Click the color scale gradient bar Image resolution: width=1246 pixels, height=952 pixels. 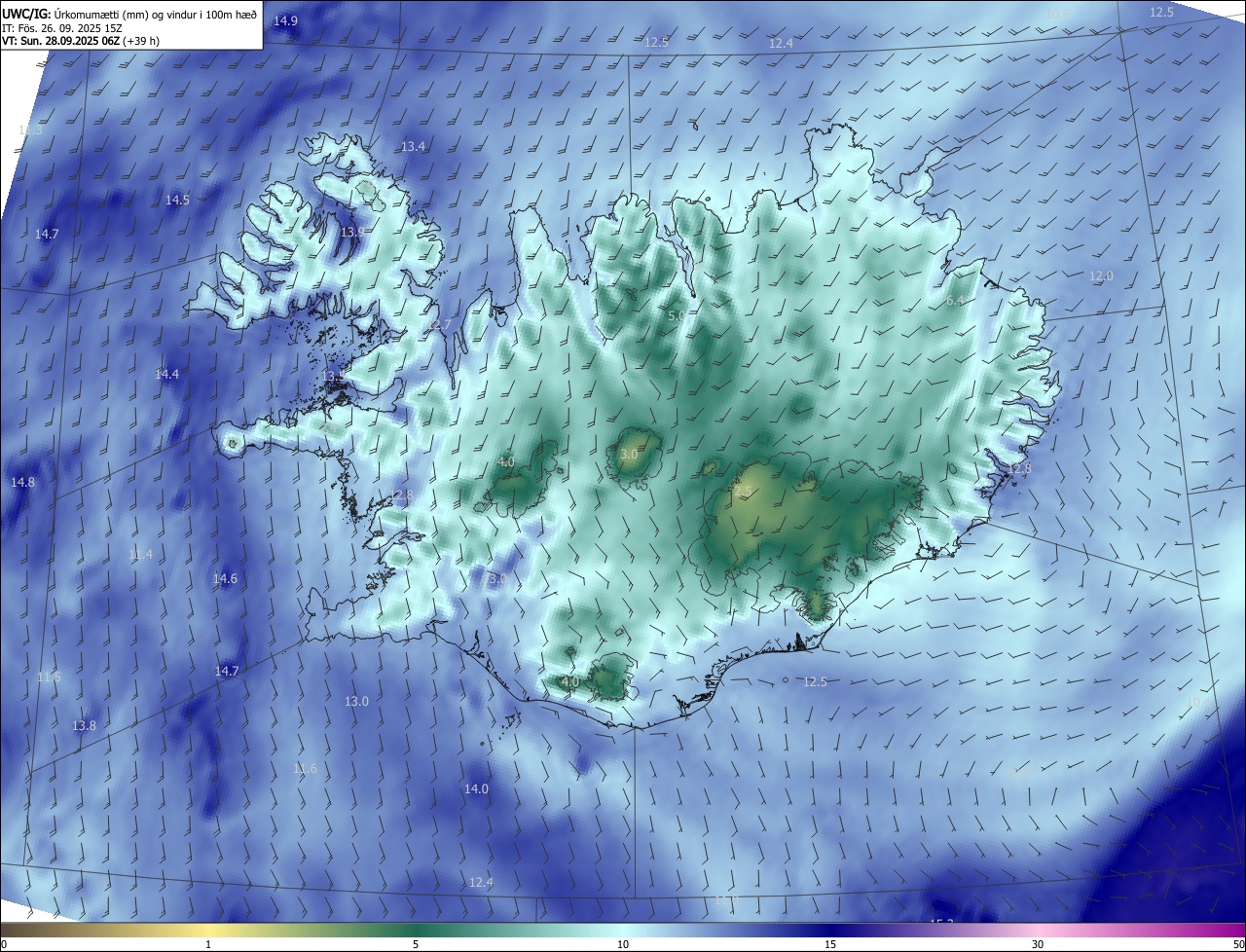click(x=623, y=930)
